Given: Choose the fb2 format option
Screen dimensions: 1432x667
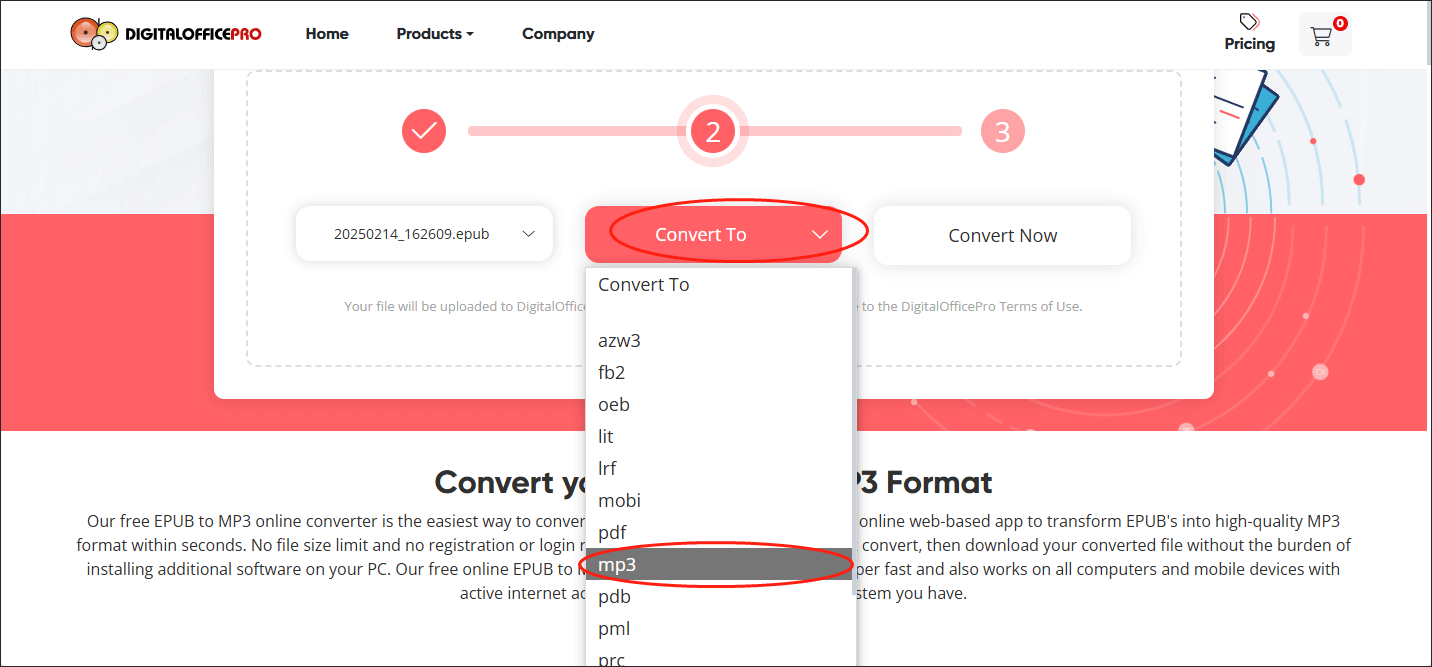Looking at the screenshot, I should [612, 373].
